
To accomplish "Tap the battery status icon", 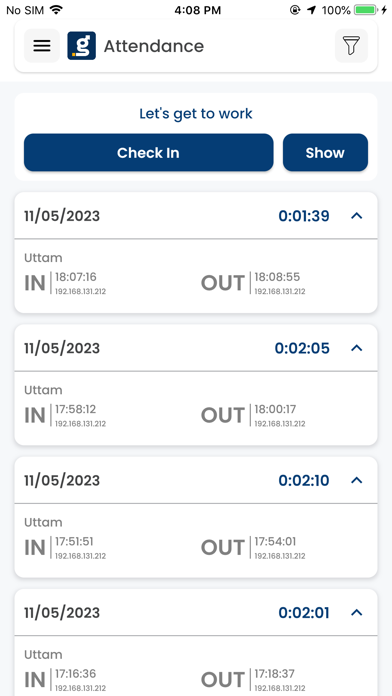I will pos(366,10).
